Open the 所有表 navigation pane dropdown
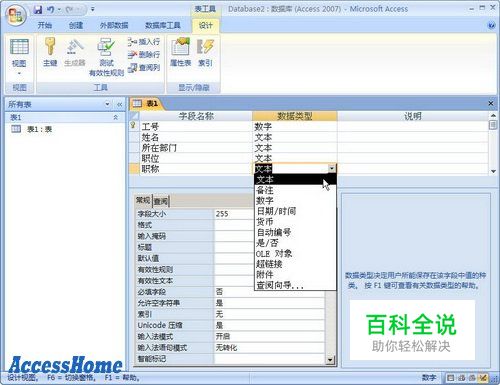 coord(107,104)
